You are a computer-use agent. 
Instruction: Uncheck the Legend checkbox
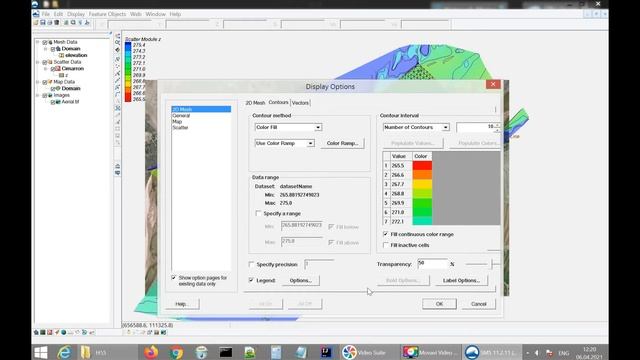coord(251,280)
